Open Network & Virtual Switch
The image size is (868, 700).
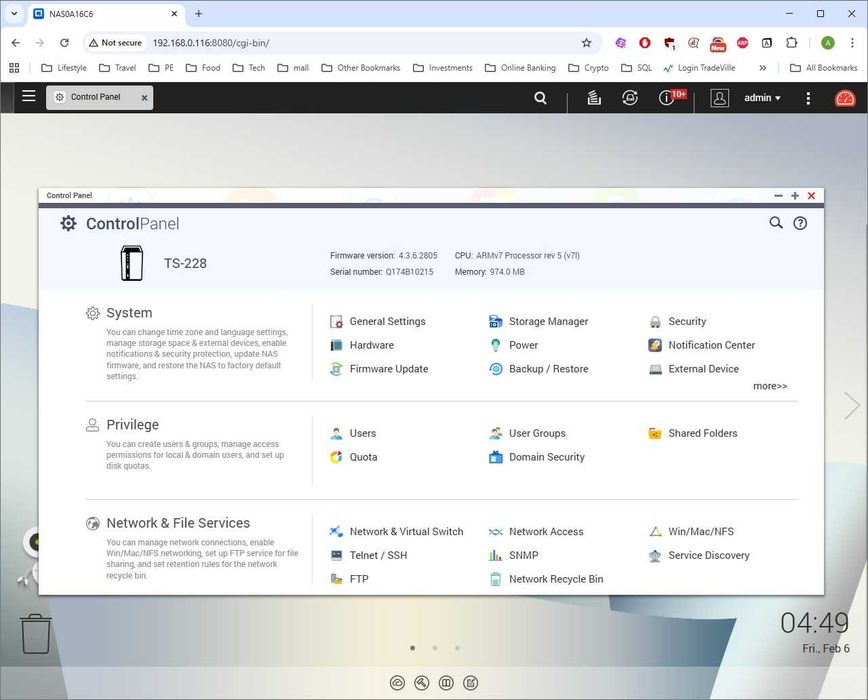pos(397,532)
